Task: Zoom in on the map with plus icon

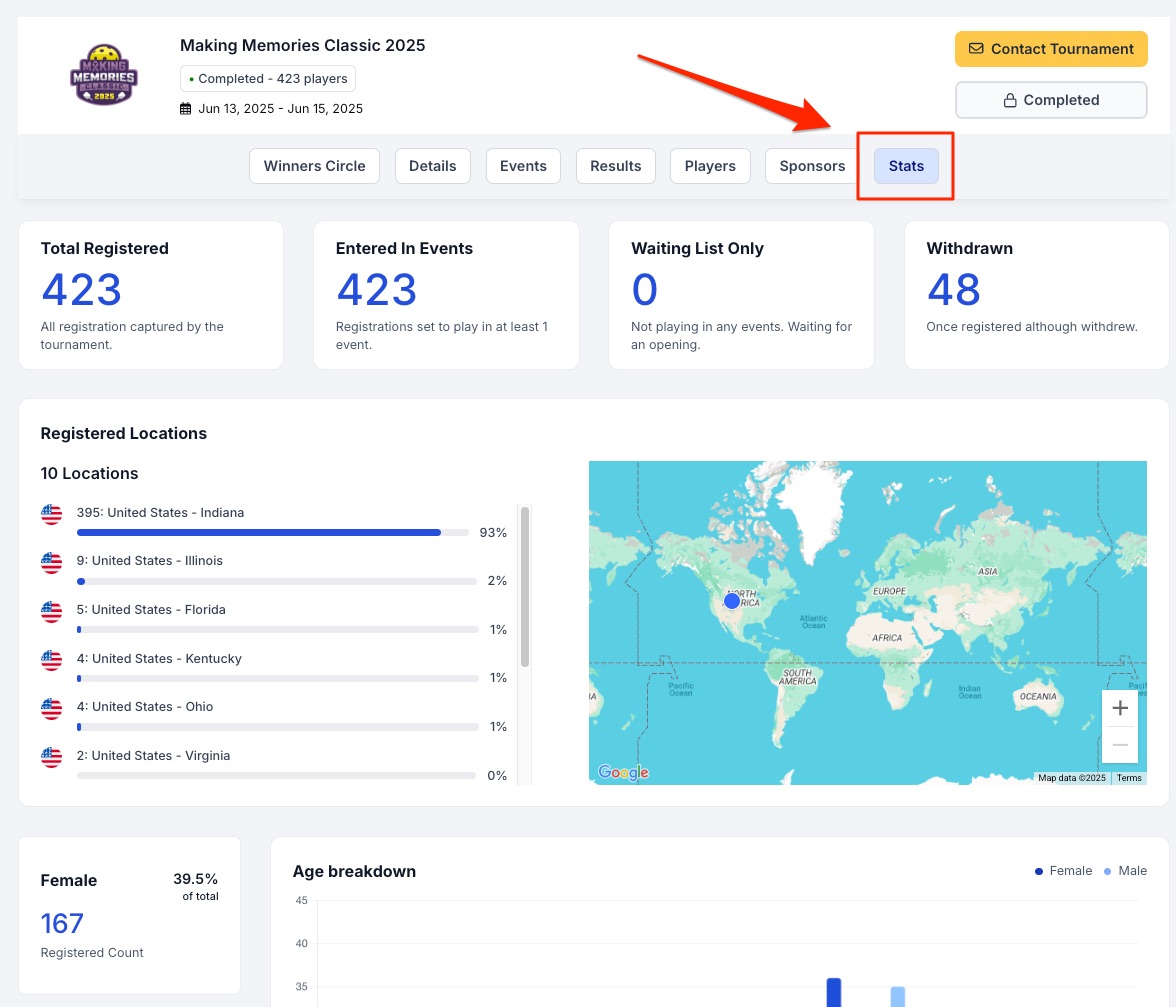Action: [x=1120, y=708]
